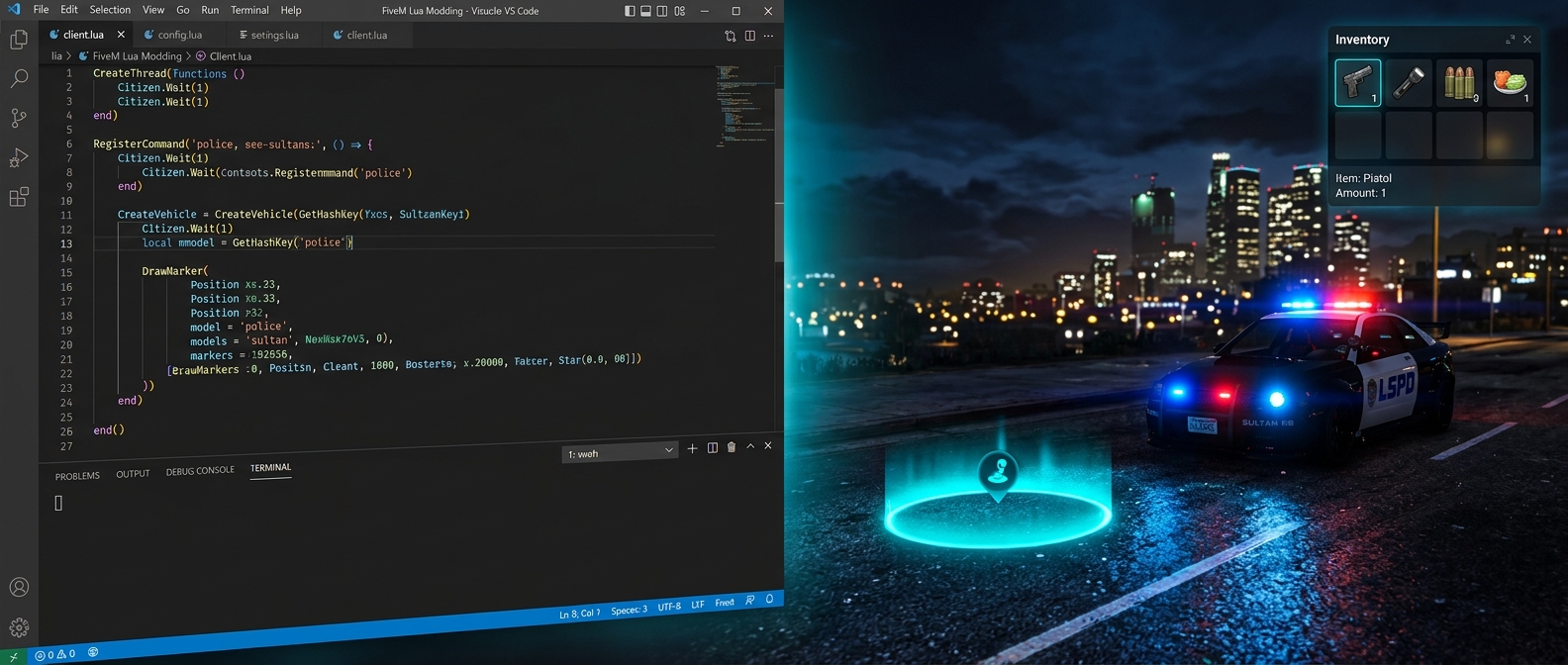The image size is (1568, 665).
Task: Split the editor to the right
Action: click(750, 36)
